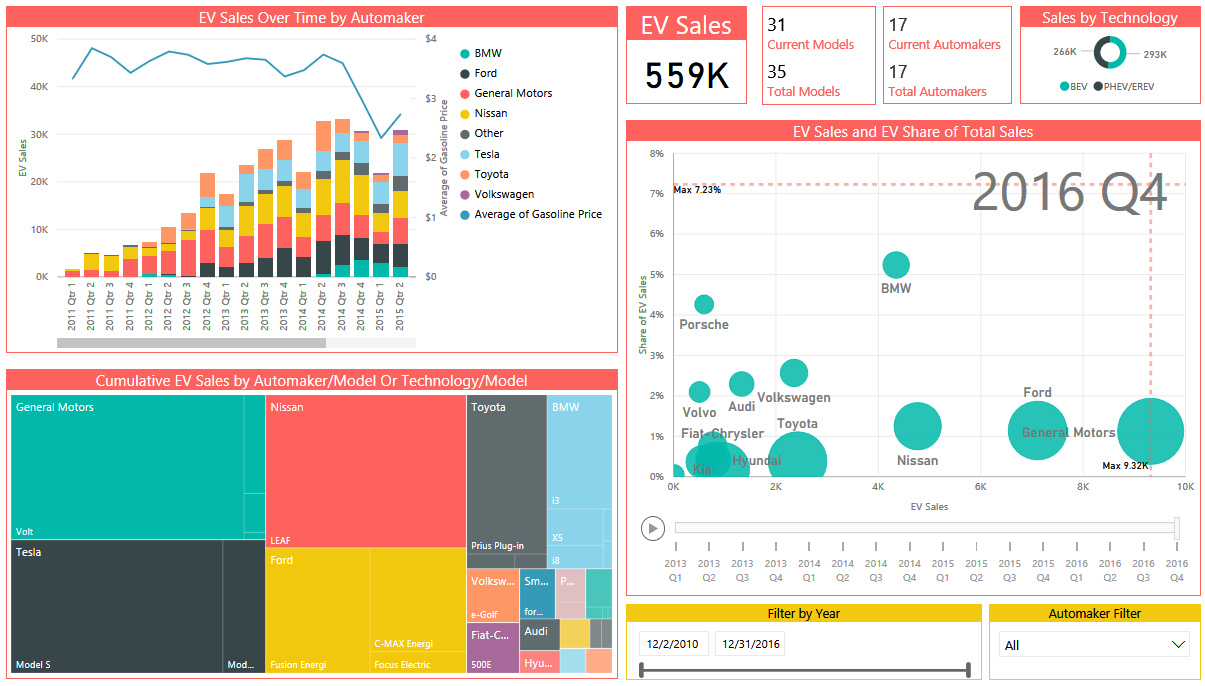Select General Motors legend entry
The image size is (1205, 686).
506,93
